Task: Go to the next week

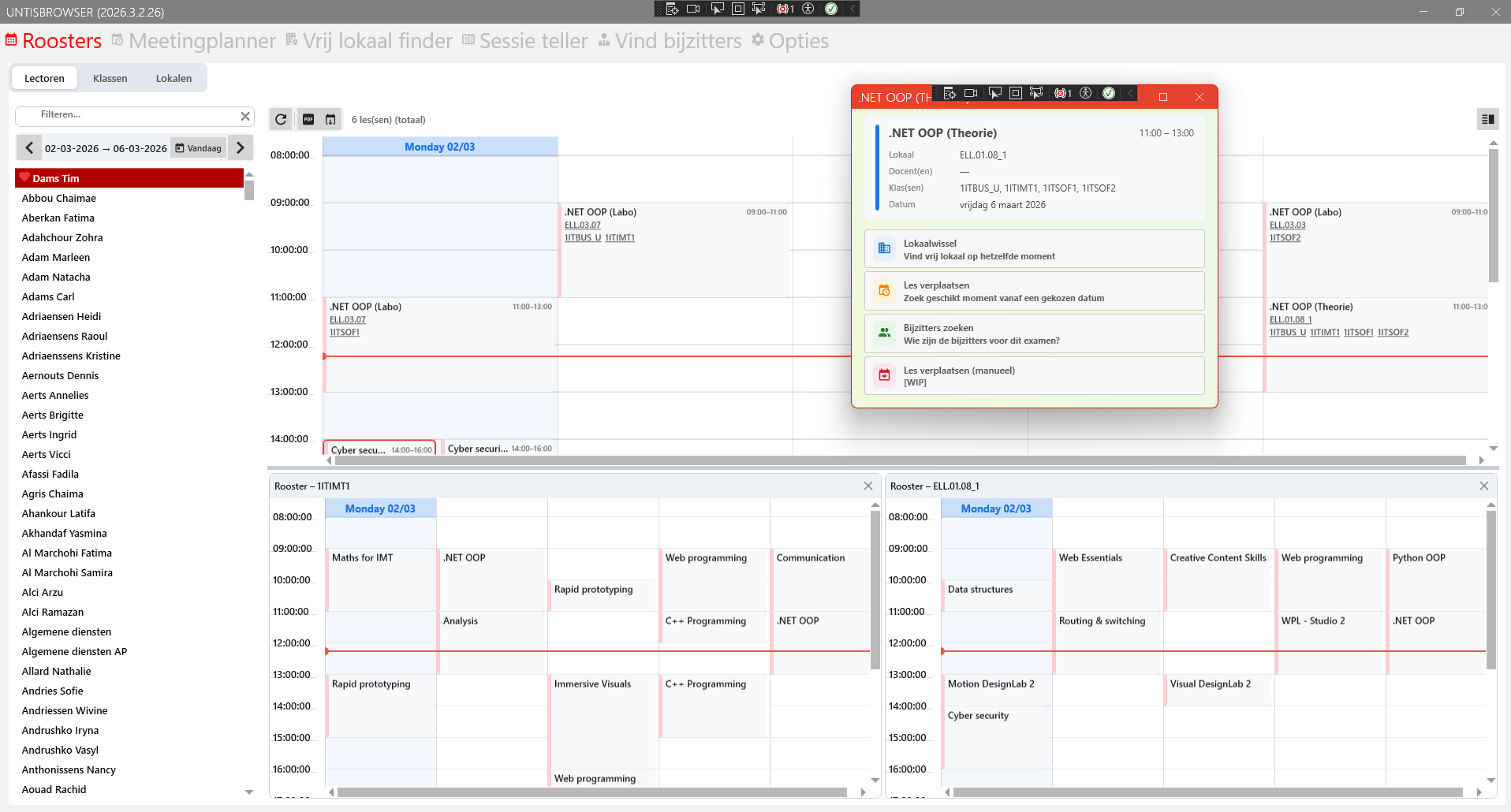Action: 241,147
